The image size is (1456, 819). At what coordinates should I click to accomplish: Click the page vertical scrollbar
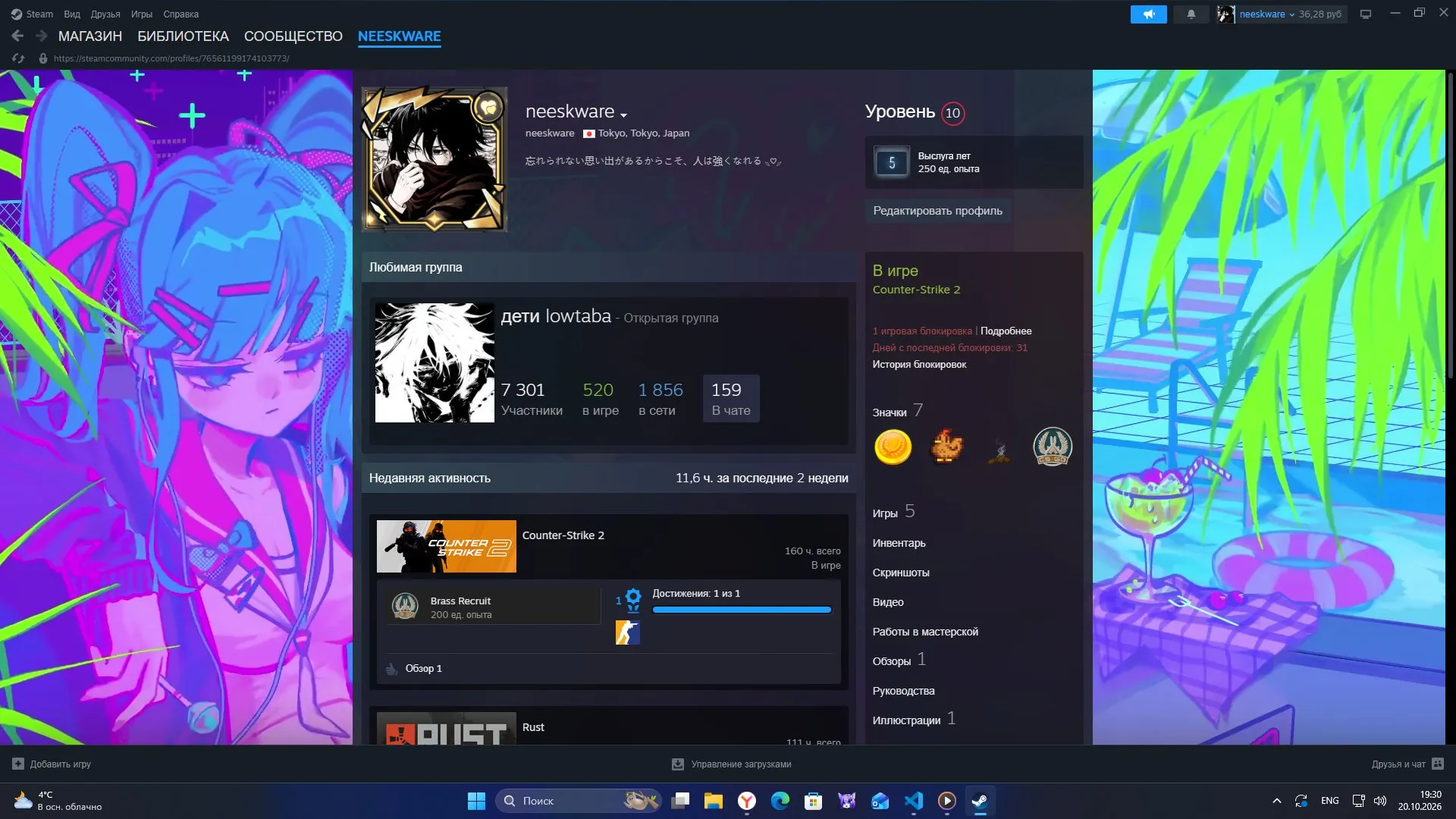click(1451, 227)
